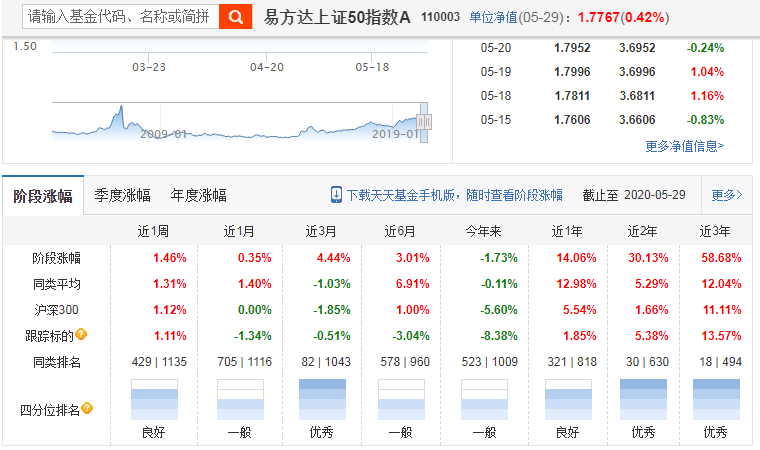Click the -8.38% tracking target value
The width and height of the screenshot is (760, 450).
tap(499, 336)
